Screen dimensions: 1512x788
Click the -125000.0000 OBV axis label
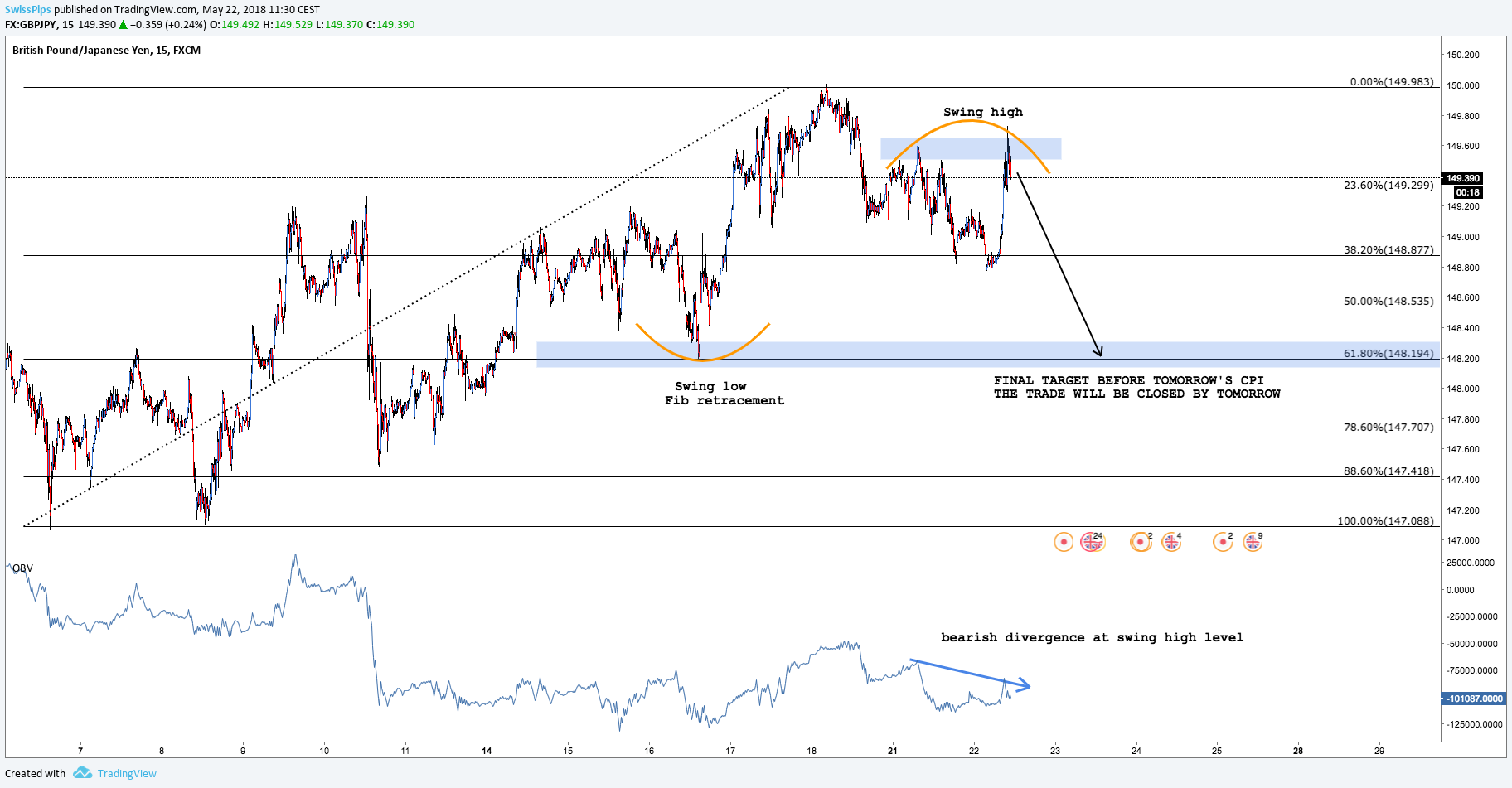click(x=1473, y=724)
